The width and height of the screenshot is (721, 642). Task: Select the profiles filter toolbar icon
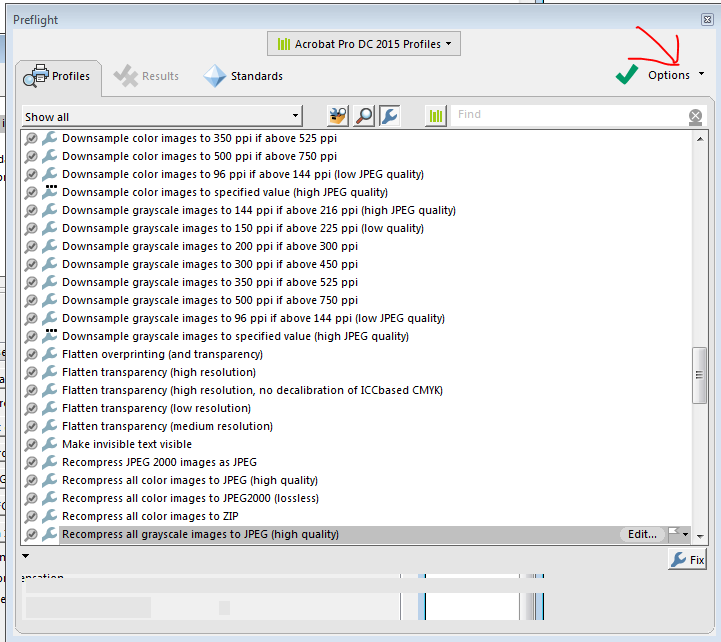pos(338,116)
